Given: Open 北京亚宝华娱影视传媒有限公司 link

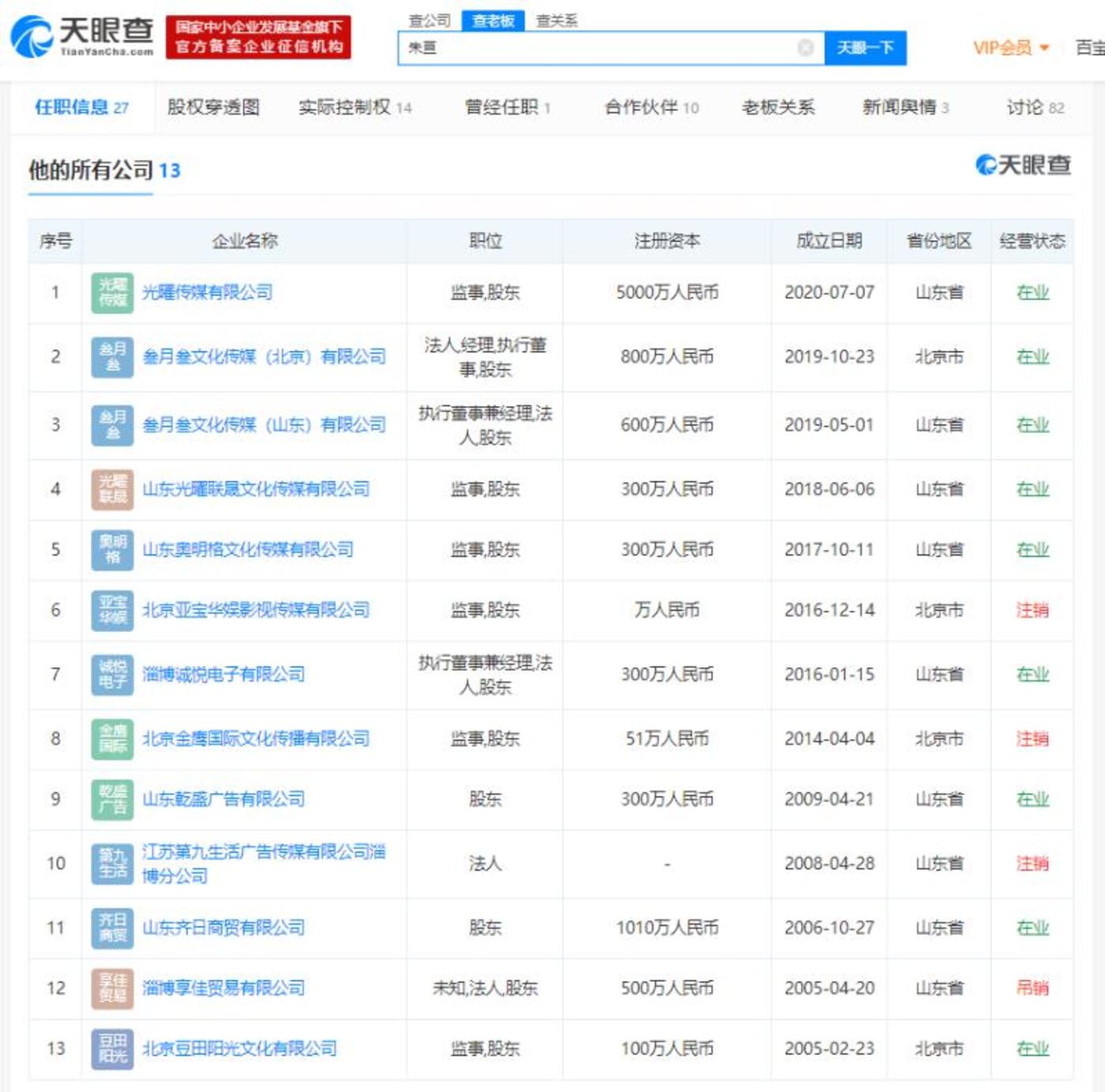Looking at the screenshot, I should pos(256,610).
